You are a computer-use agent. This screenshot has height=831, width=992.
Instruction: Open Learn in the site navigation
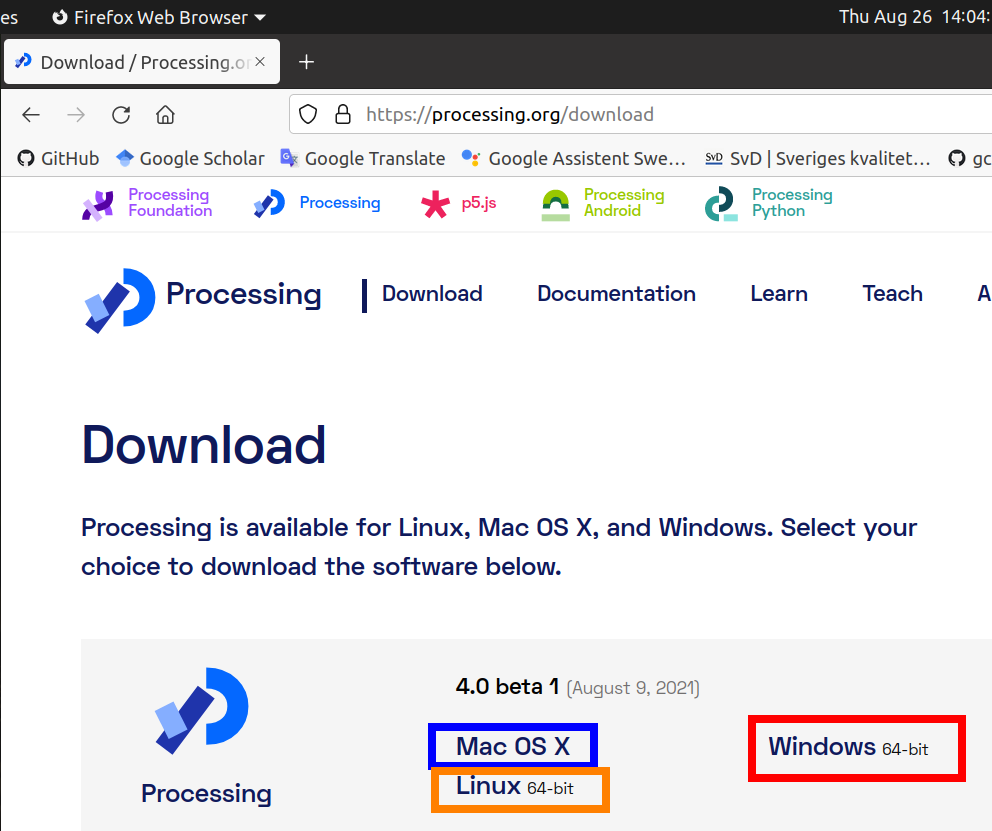tap(779, 293)
